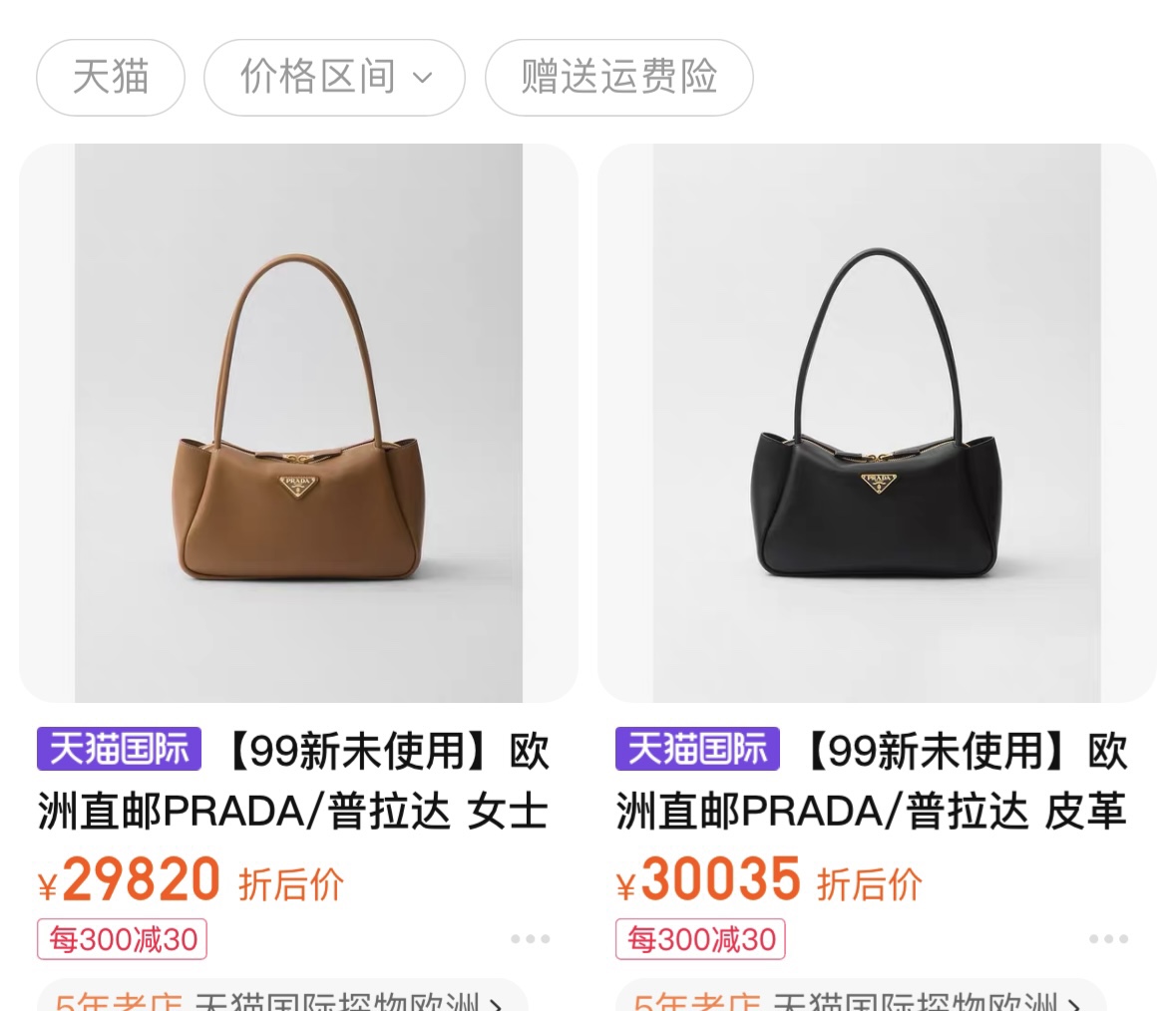This screenshot has width=1176, height=1011.
Task: Toggle the 天猫 filter chip
Action: click(x=111, y=77)
